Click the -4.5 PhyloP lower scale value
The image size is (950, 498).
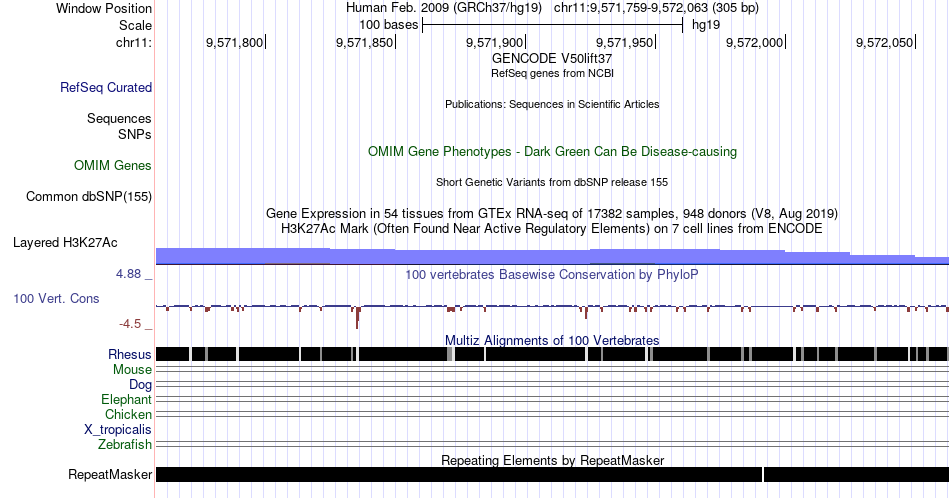point(130,324)
